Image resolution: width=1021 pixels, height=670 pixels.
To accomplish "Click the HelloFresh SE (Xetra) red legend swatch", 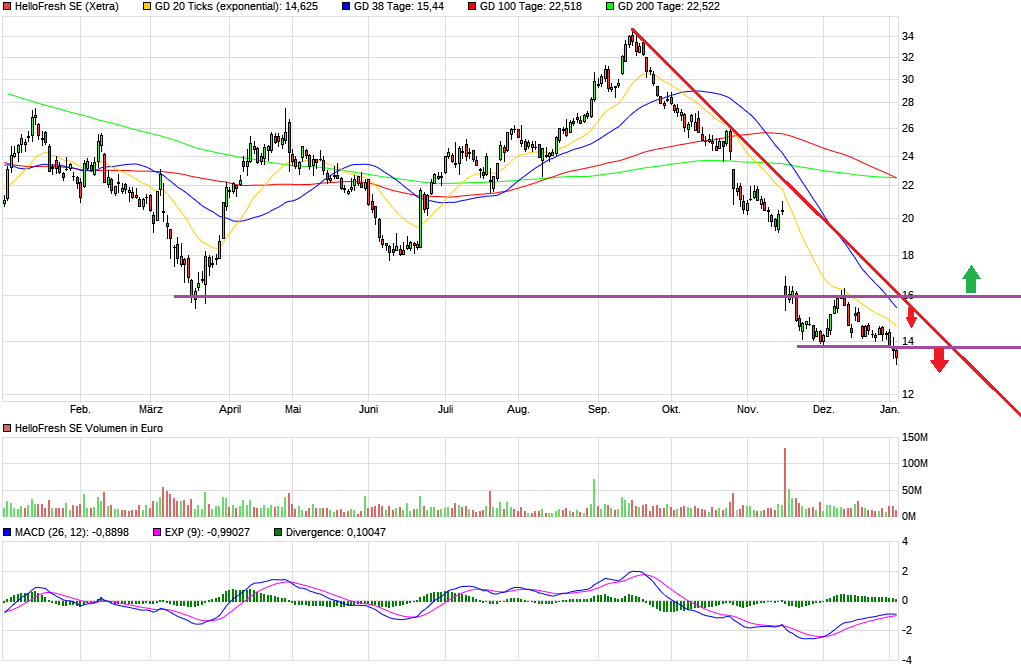I will pyautogui.click(x=7, y=7).
